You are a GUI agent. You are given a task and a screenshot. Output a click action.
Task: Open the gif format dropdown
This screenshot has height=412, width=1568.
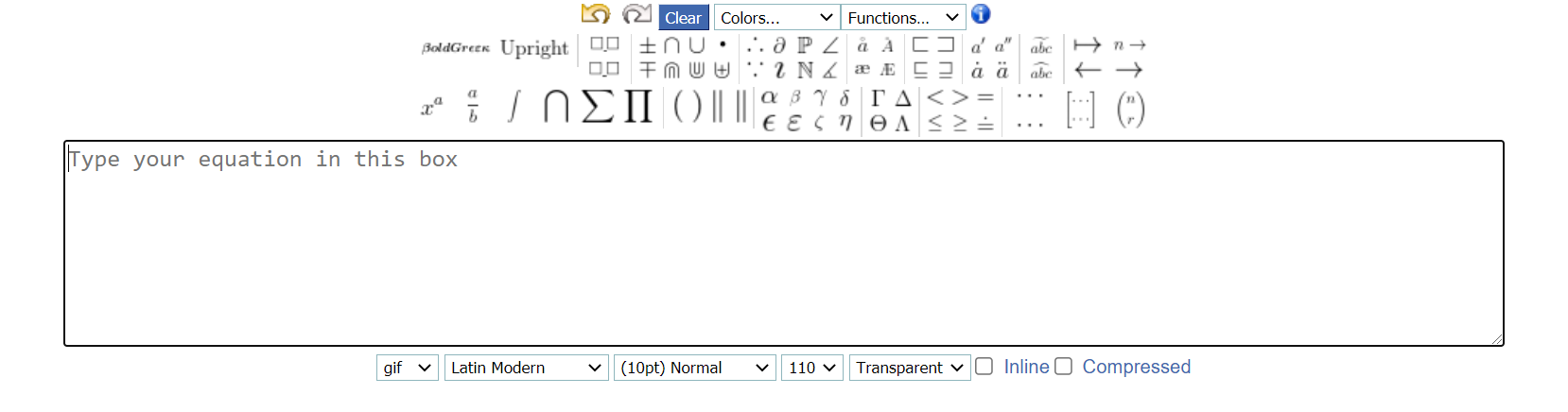click(x=408, y=368)
